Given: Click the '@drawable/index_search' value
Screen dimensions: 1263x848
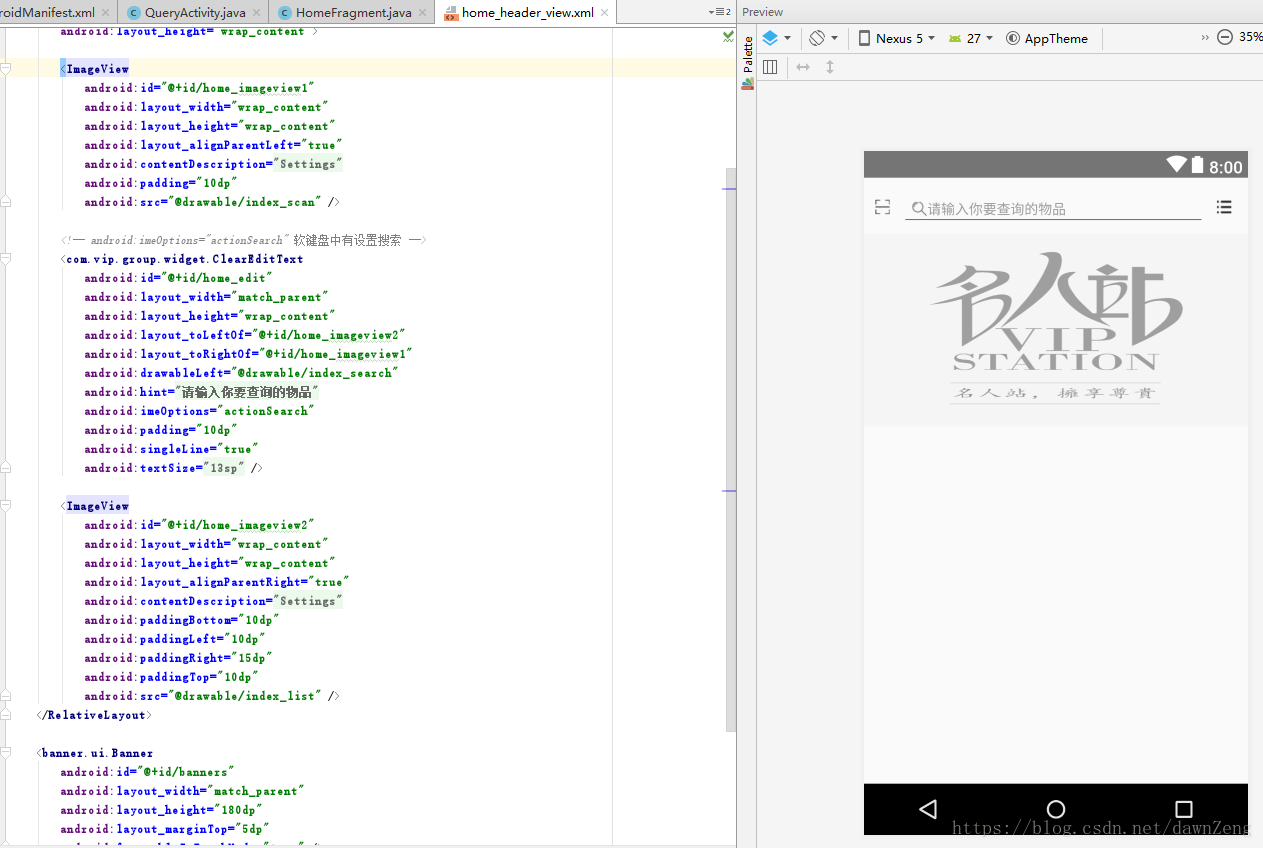Looking at the screenshot, I should coord(318,373).
